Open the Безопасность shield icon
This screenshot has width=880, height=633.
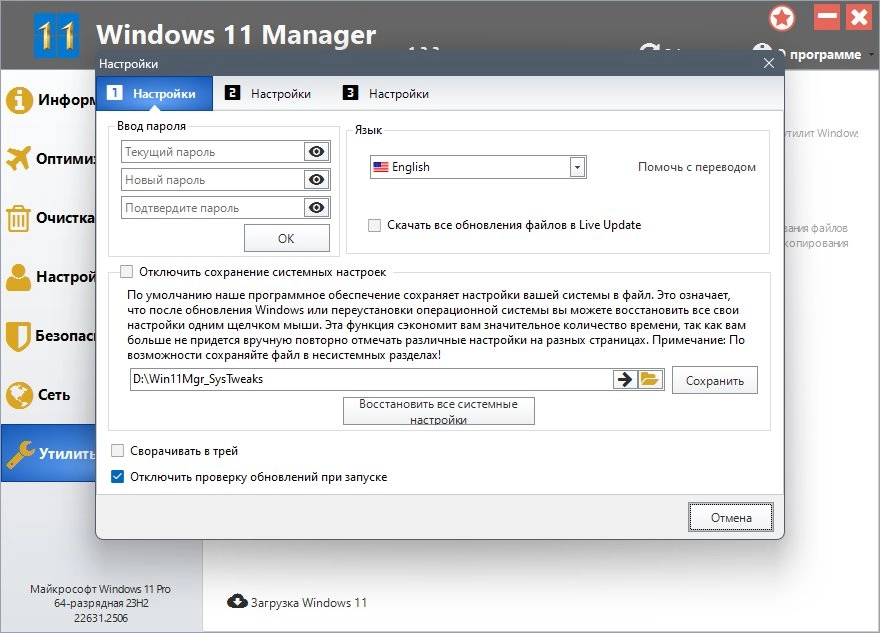[18, 336]
